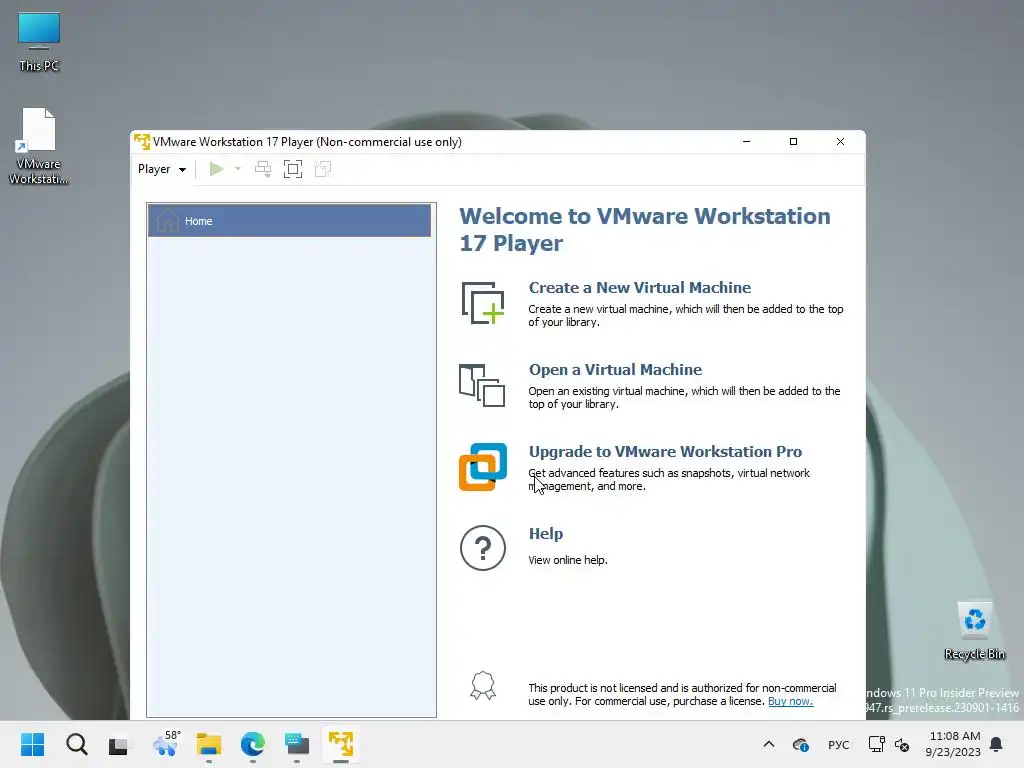Open the notifications bell icon

tap(997, 744)
